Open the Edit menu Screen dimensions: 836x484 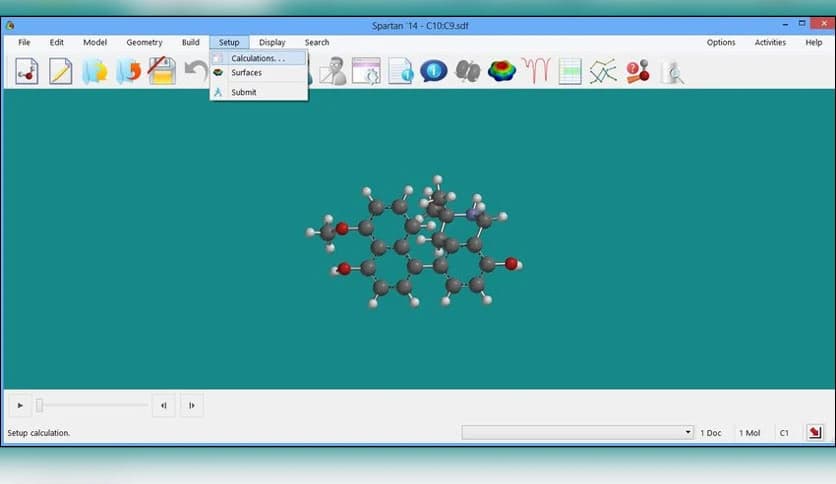point(57,42)
